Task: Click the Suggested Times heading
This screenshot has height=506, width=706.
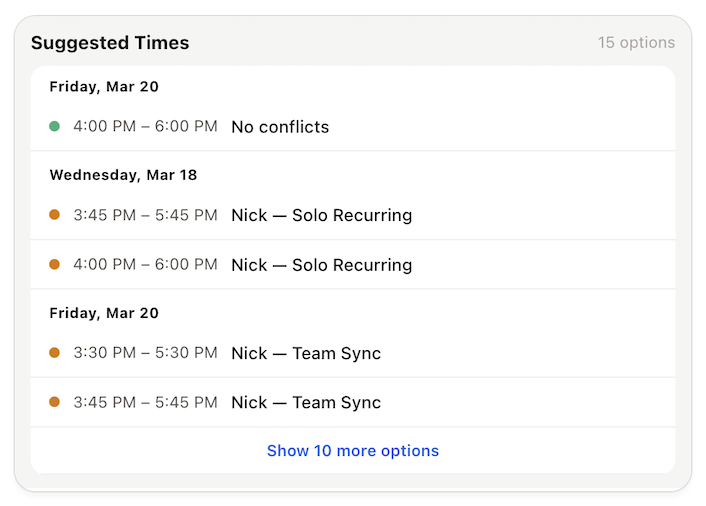Action: pos(110,43)
